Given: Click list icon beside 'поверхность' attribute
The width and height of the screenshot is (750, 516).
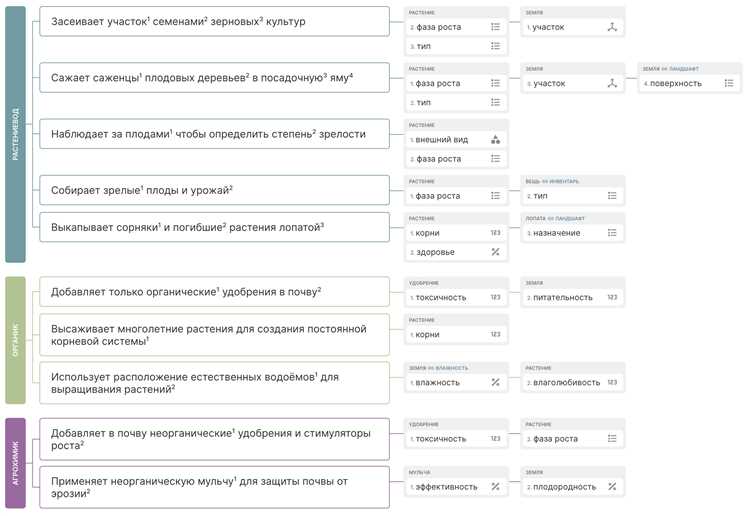Looking at the screenshot, I should pos(728,83).
